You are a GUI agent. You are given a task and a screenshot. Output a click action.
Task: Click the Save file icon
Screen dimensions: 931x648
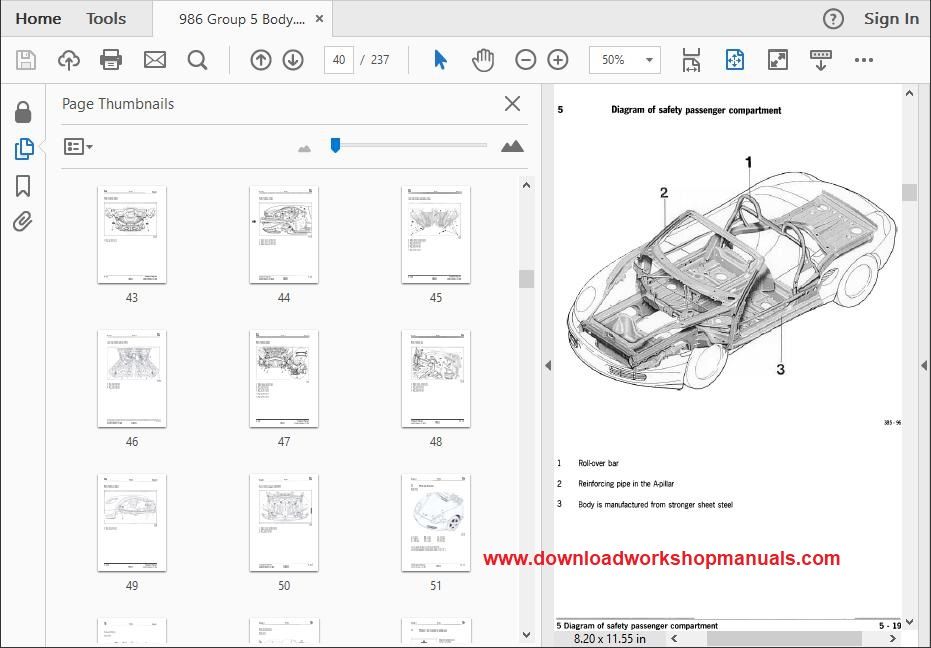point(26,60)
